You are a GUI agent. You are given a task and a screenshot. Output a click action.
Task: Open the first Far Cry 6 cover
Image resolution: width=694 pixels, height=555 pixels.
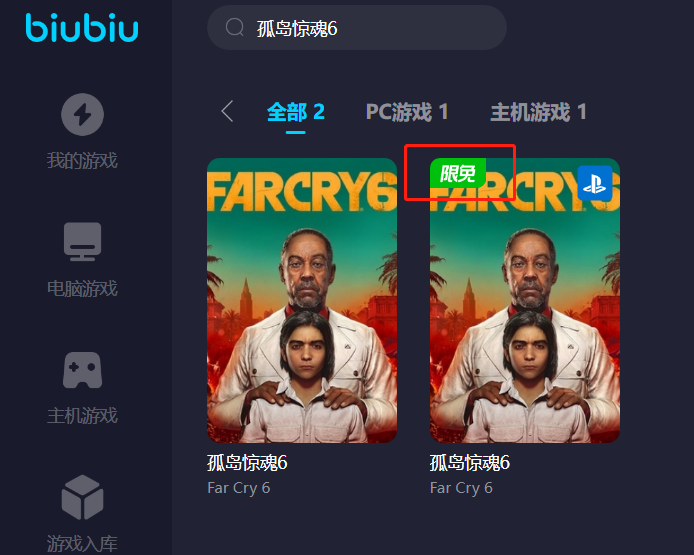pyautogui.click(x=302, y=300)
